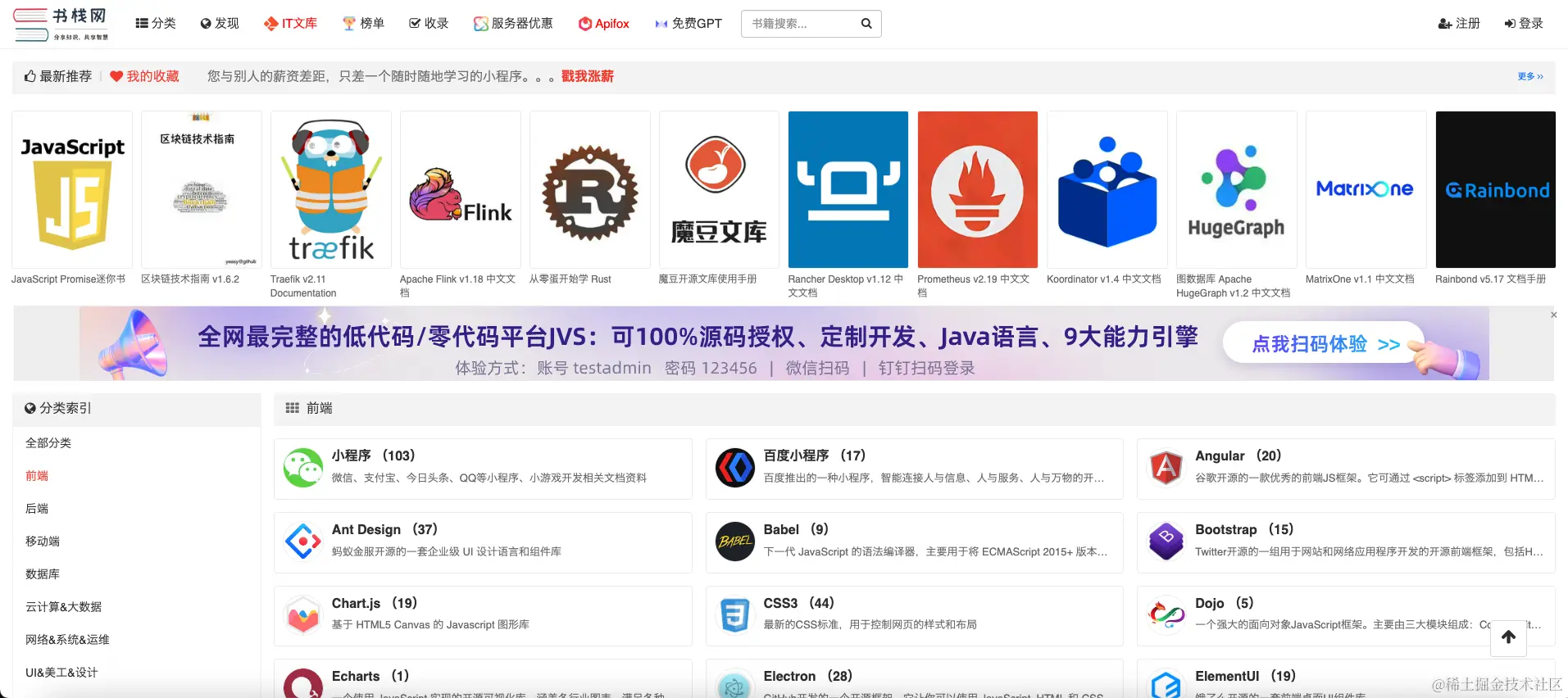Click the 百度小程序 icon
Screen dimensions: 1568x698
coord(735,468)
